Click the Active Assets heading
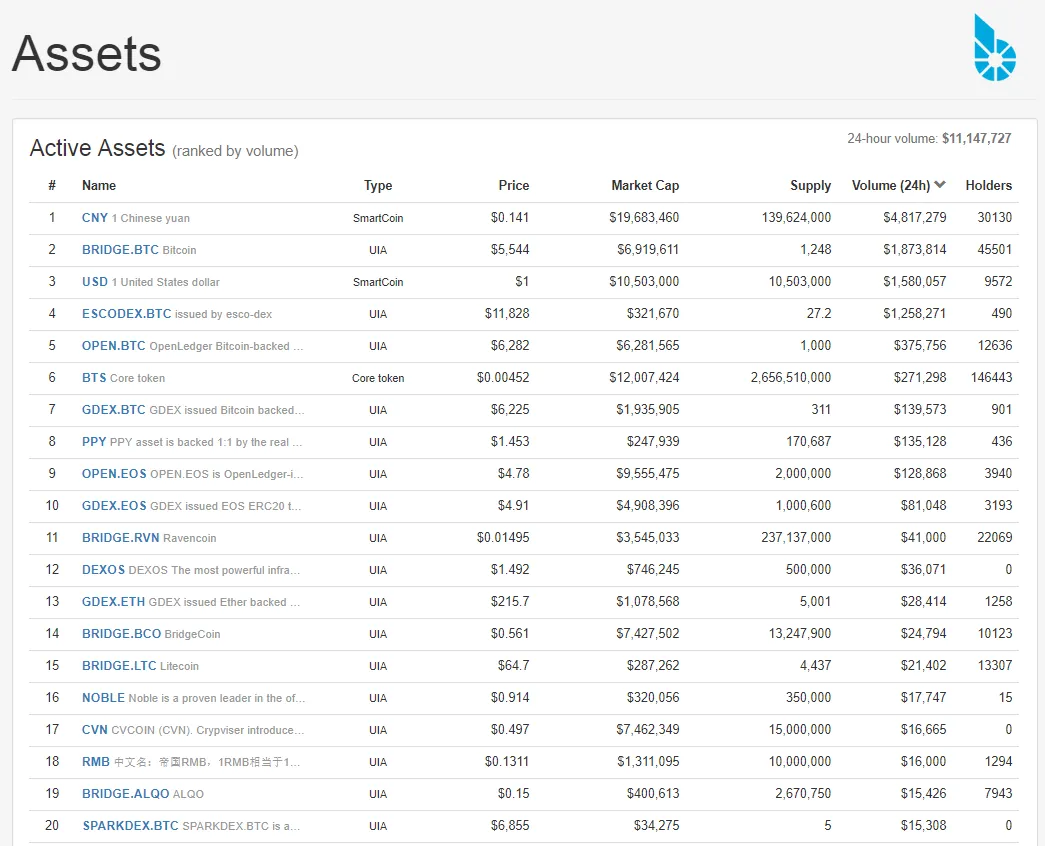This screenshot has width=1045, height=846. coord(97,148)
